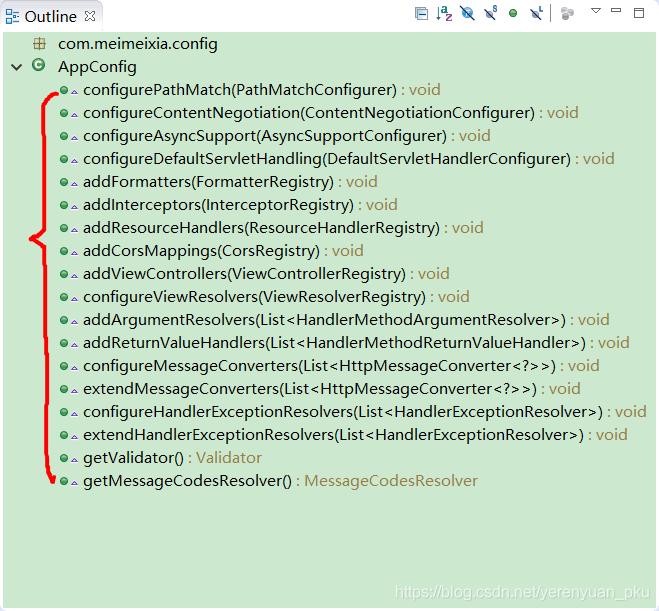659x611 pixels.
Task: Collapse the AppConfig class node
Action: coord(16,67)
